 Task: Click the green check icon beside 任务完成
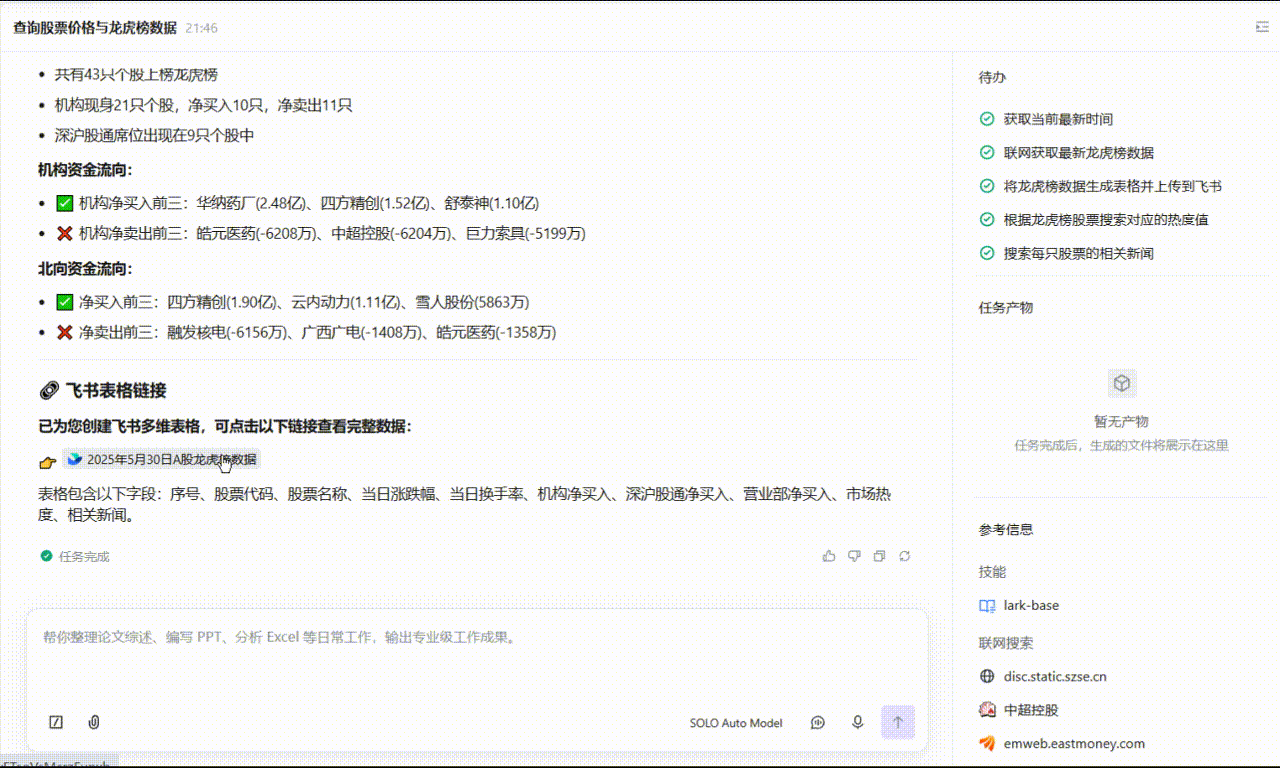pyautogui.click(x=46, y=556)
